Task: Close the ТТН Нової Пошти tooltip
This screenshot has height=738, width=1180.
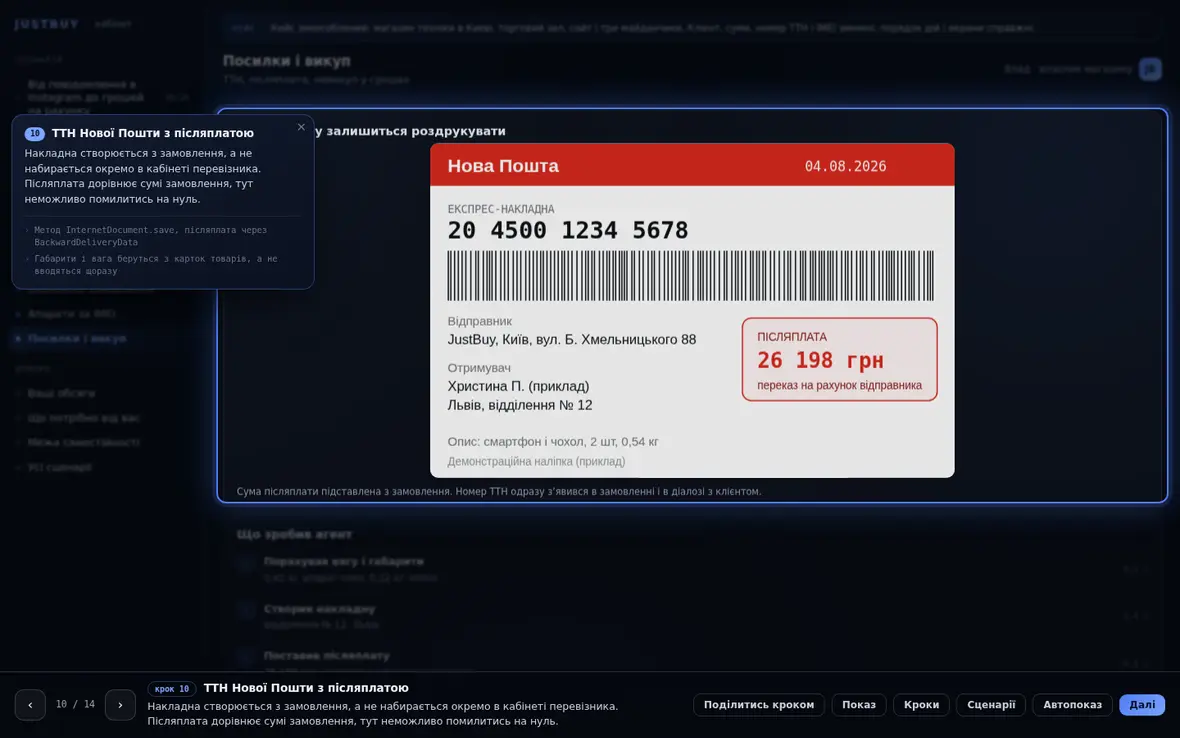Action: tap(301, 127)
